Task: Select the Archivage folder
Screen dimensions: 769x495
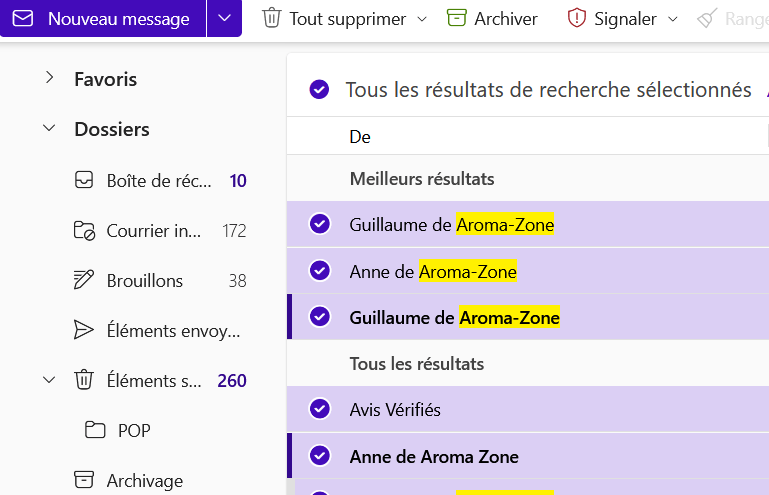Action: click(x=145, y=481)
